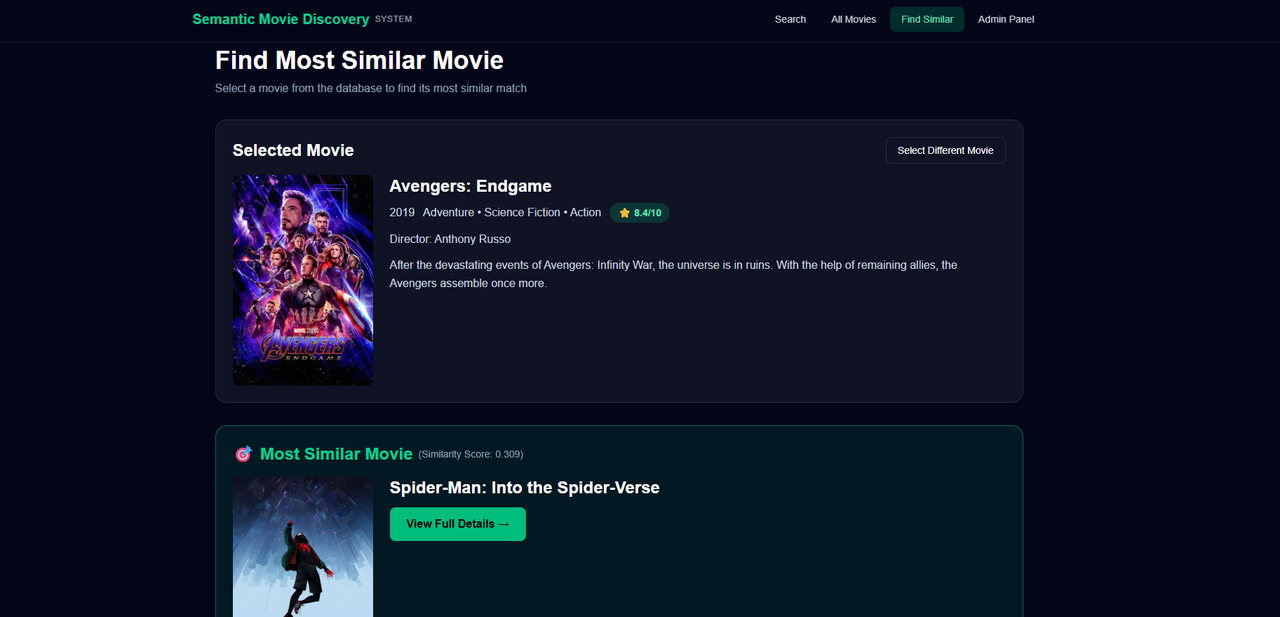Go to All Movies page
The image size is (1280, 617).
pos(853,19)
